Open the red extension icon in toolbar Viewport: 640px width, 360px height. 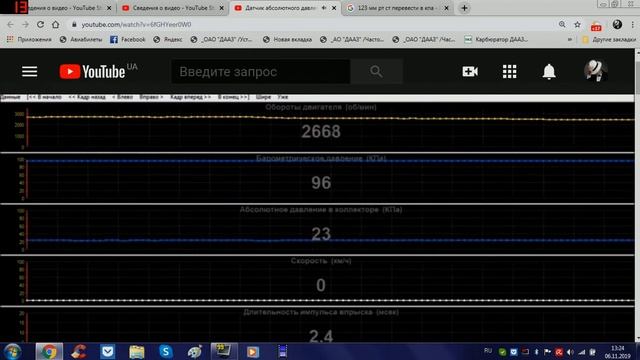click(x=596, y=26)
